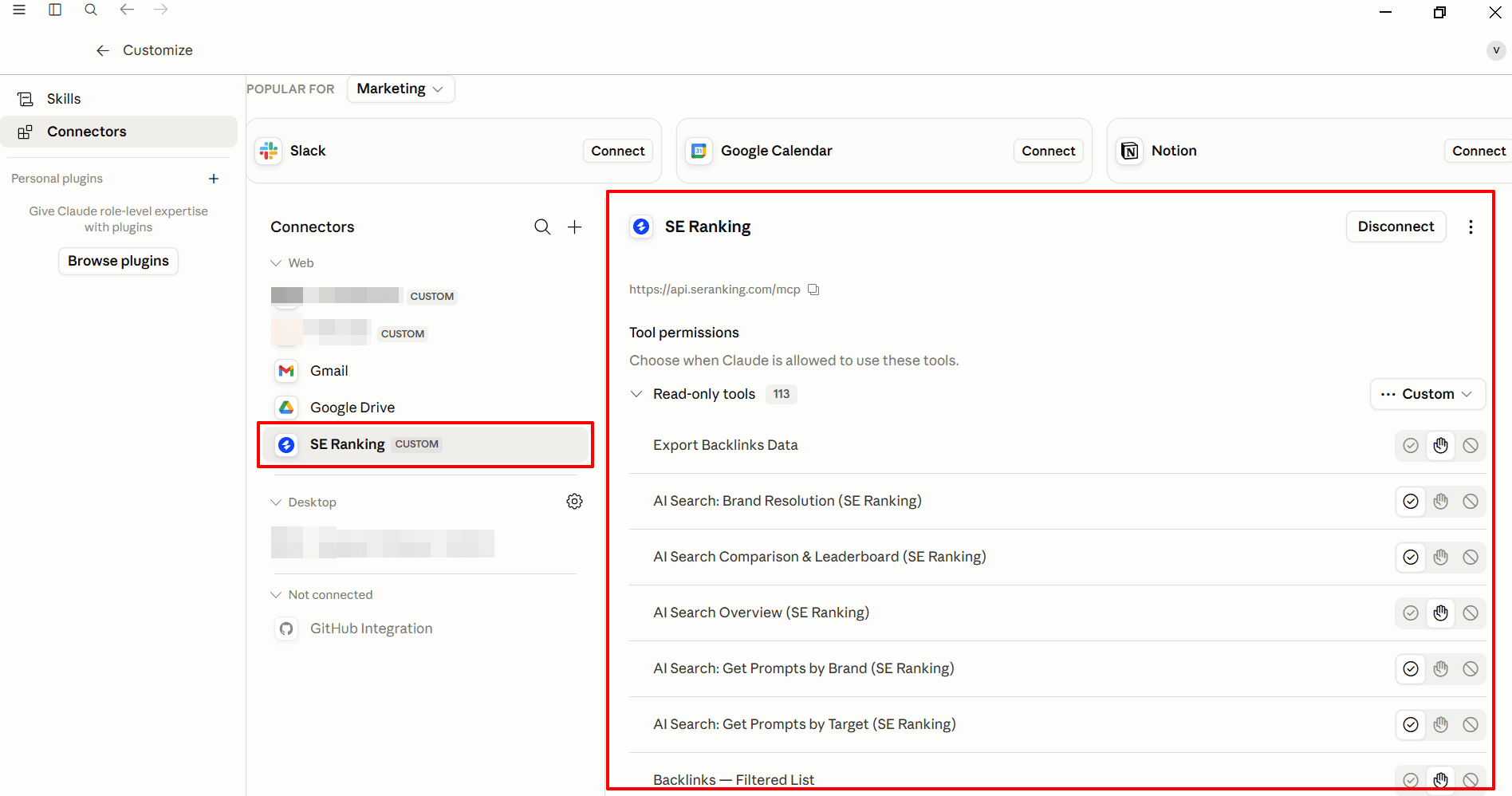1512x796 pixels.
Task: Open the Connectors section in sidebar
Action: point(119,132)
